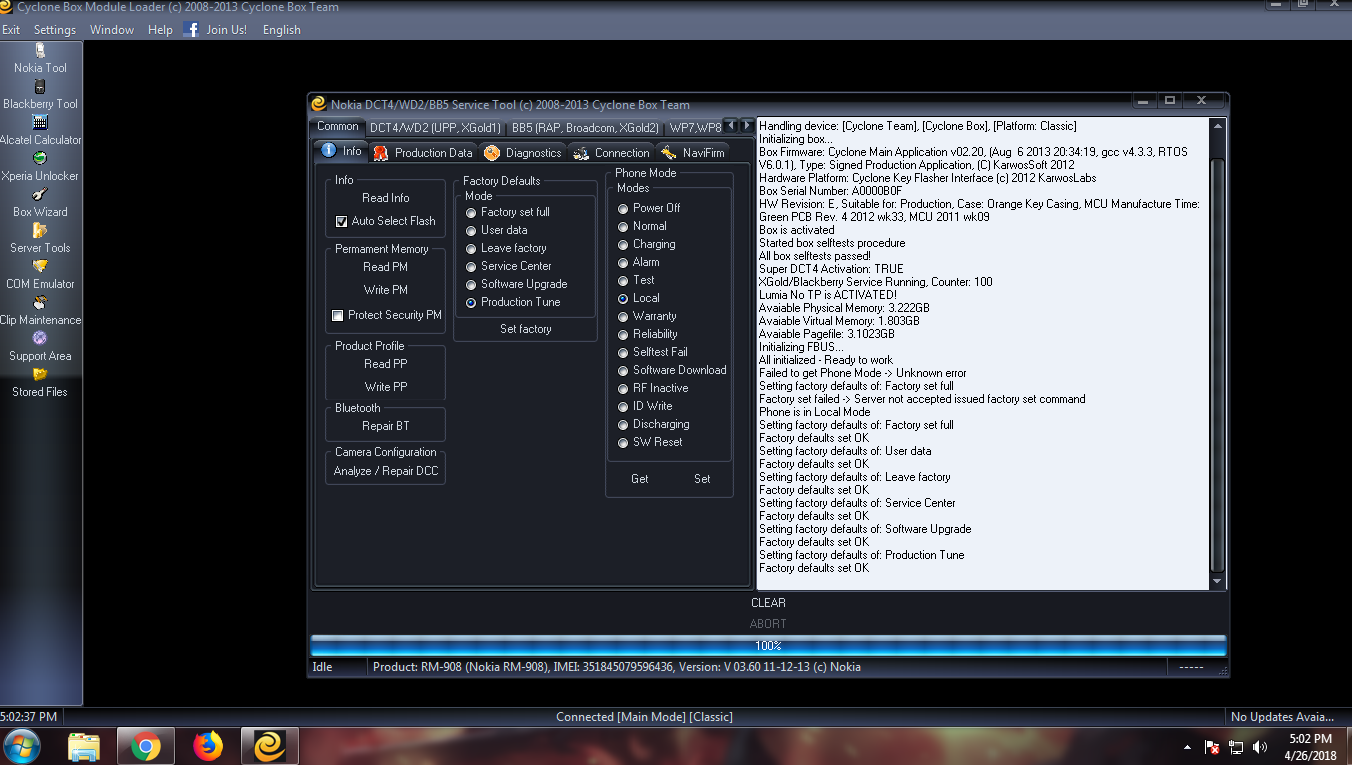Viewport: 1352px width, 765px height.
Task: Enable the Protect Security PM checkbox
Action: (x=338, y=315)
